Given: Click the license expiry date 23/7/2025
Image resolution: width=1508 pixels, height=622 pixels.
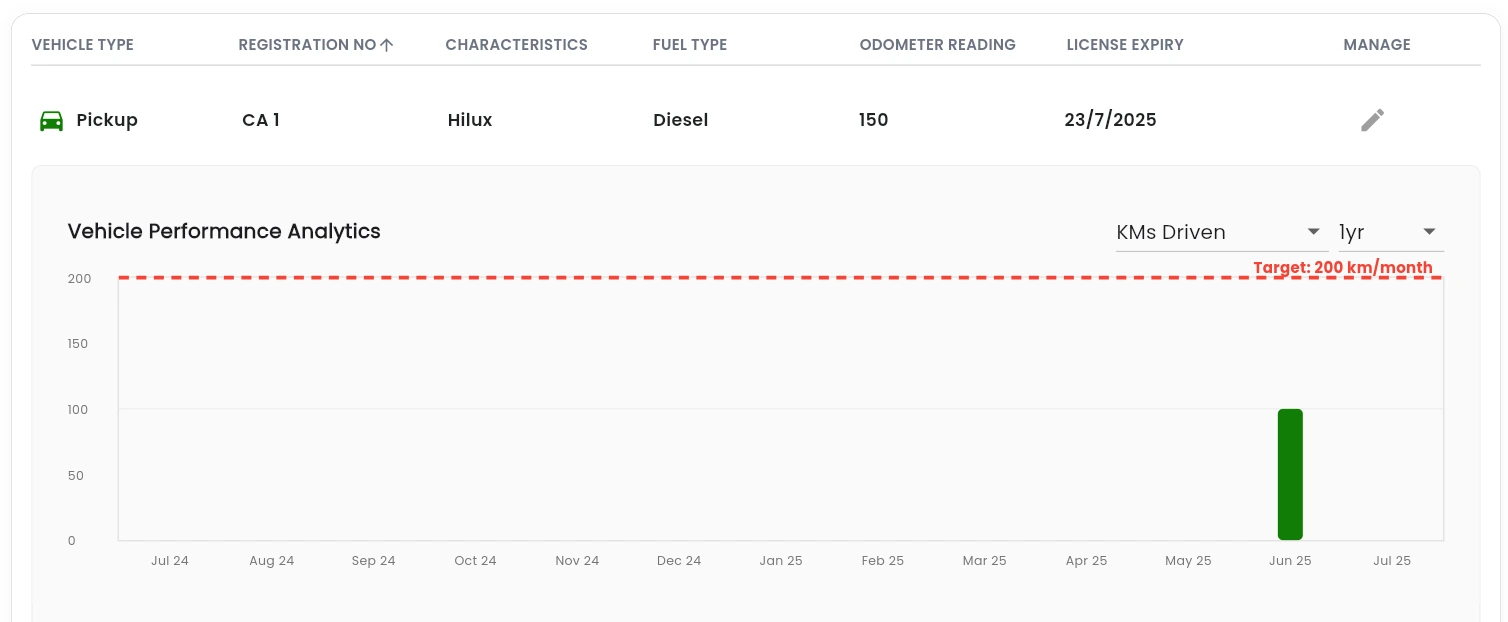Looking at the screenshot, I should pos(1110,120).
